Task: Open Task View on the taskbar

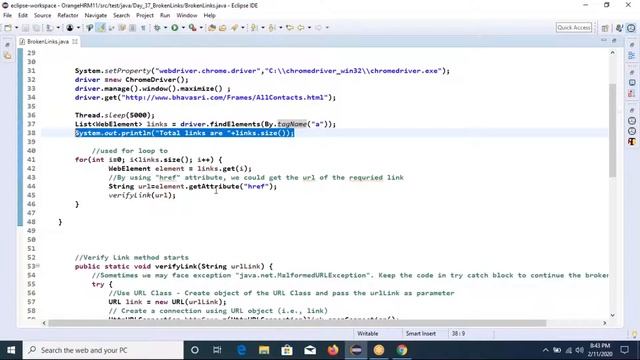Action: [x=217, y=350]
